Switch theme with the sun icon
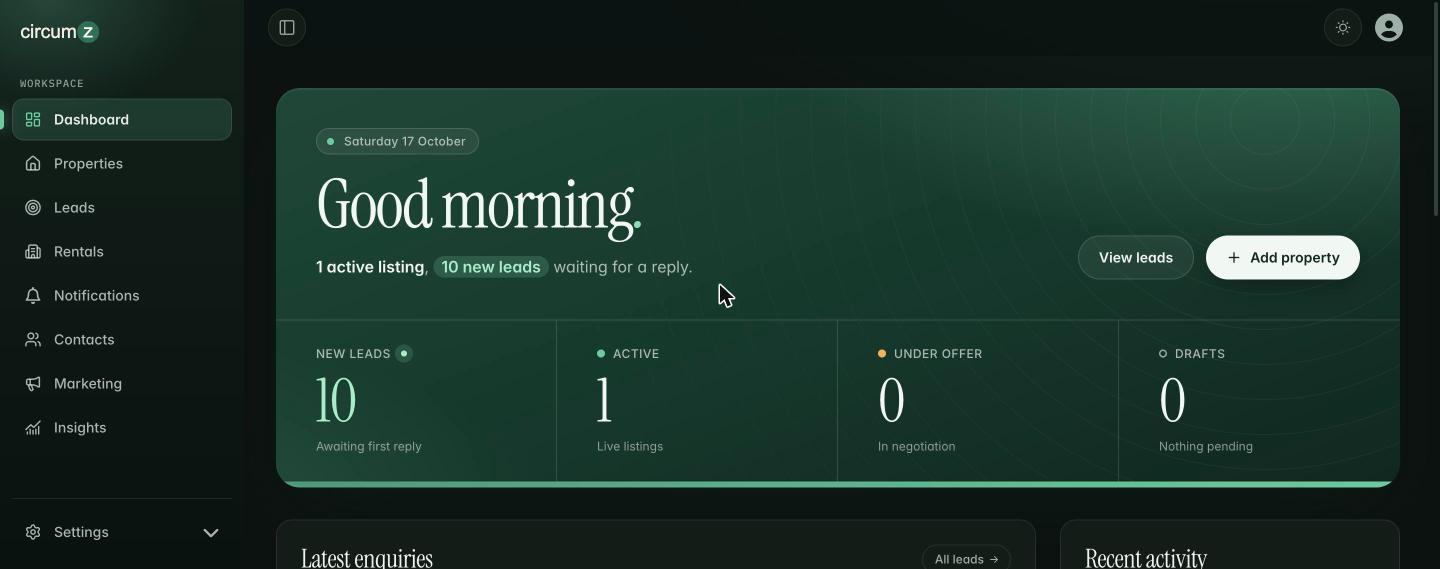This screenshot has width=1440, height=569. coord(1343,28)
